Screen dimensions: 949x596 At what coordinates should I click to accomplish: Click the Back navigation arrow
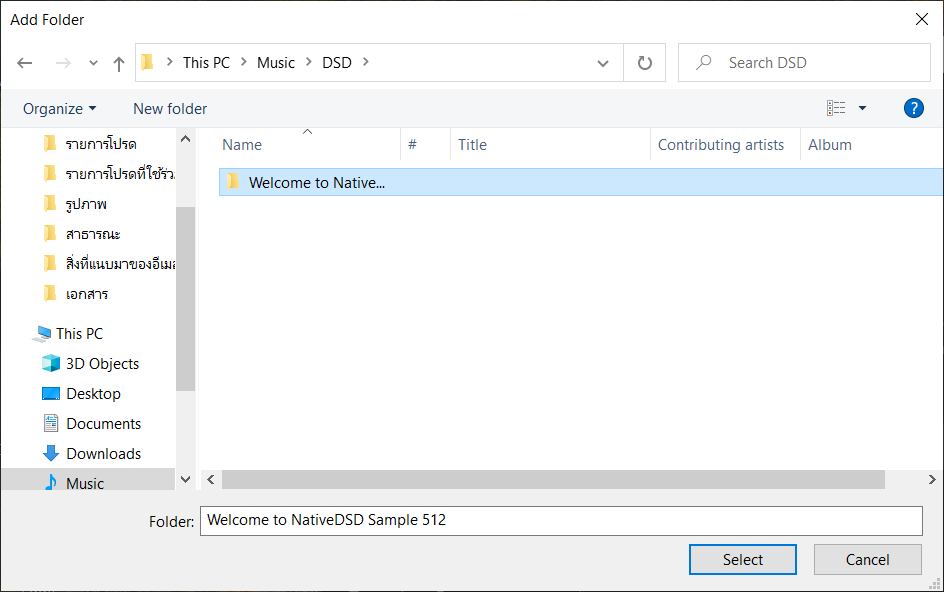click(x=25, y=63)
